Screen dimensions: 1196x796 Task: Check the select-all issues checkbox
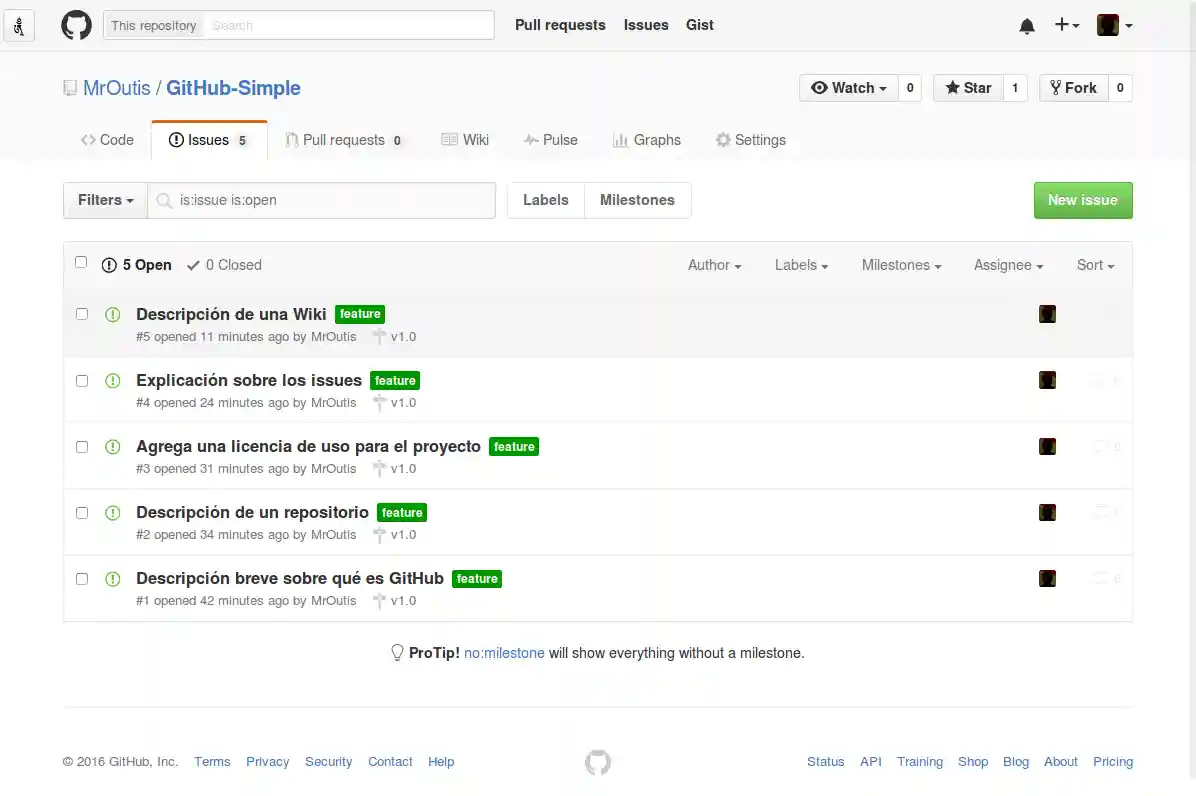tap(81, 261)
